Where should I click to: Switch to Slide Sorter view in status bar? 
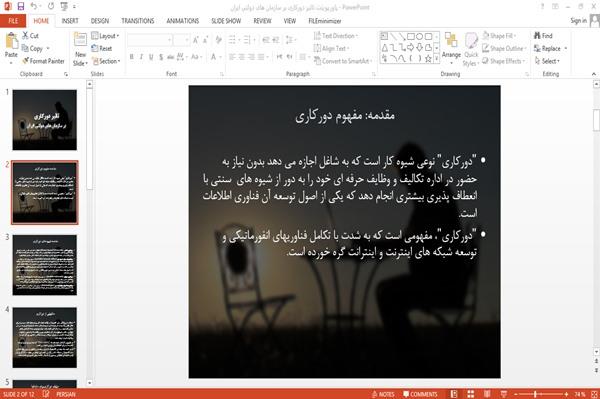[471, 394]
